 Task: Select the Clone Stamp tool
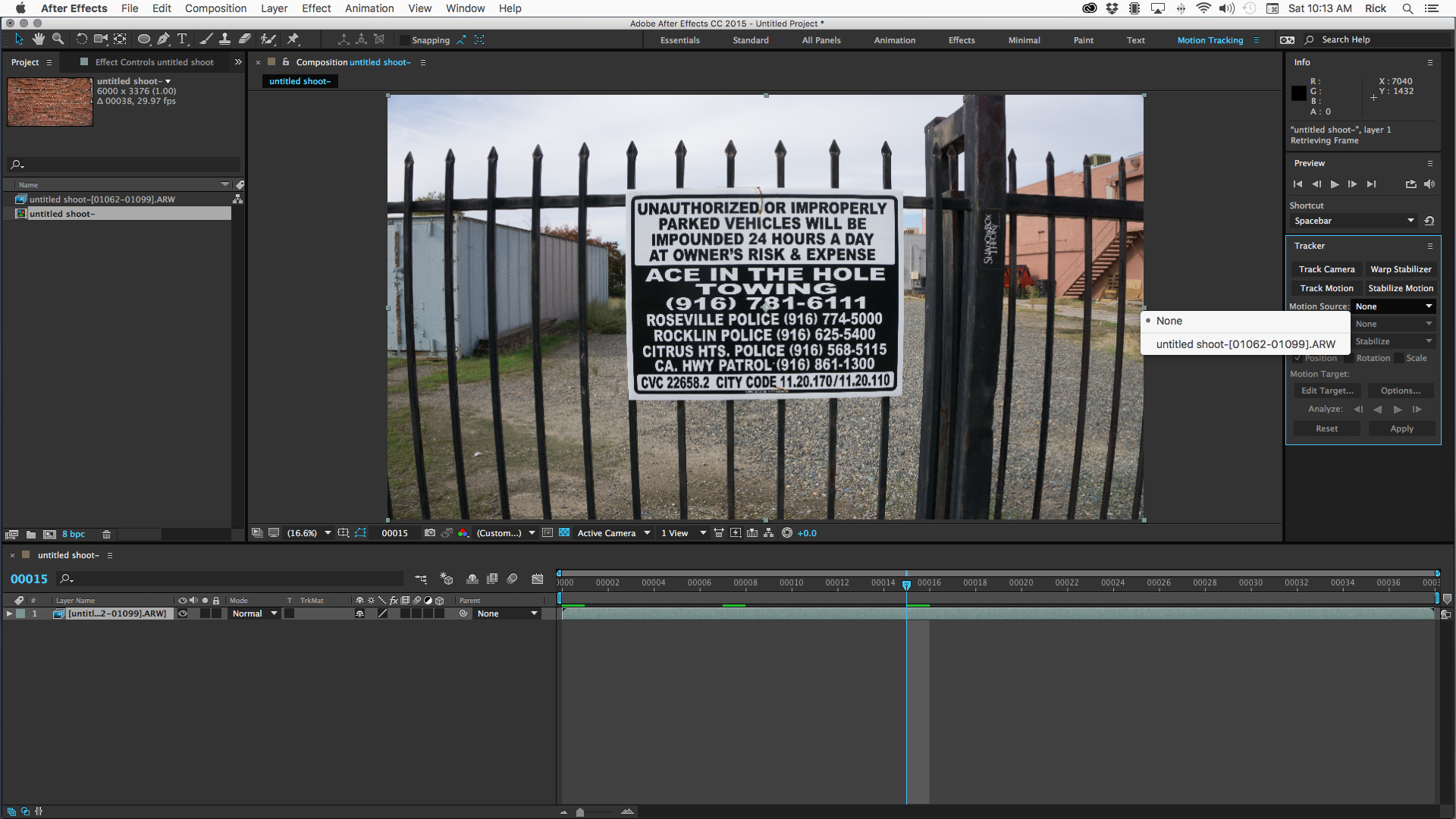point(224,39)
